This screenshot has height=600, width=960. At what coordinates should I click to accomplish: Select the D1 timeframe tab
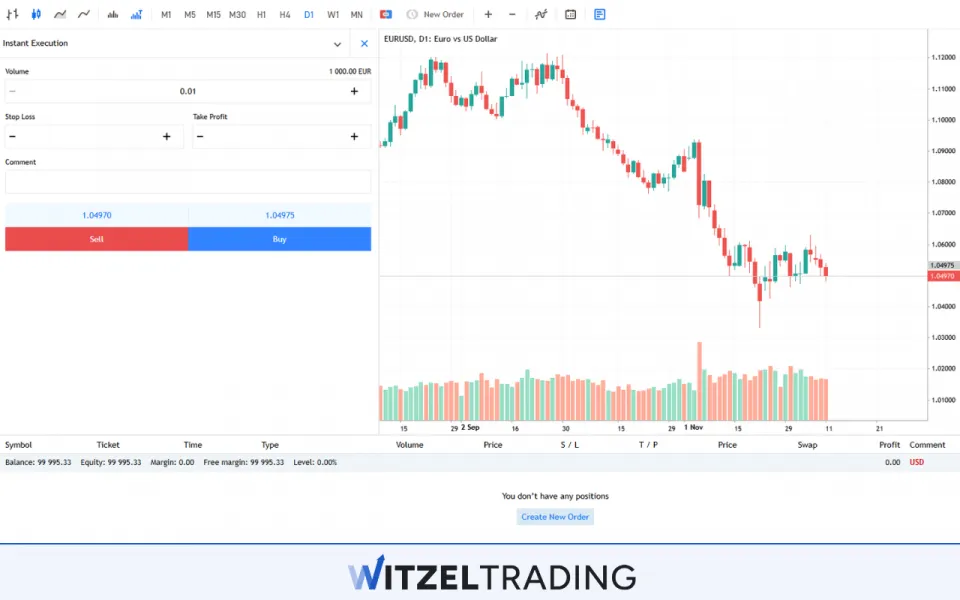[x=309, y=14]
